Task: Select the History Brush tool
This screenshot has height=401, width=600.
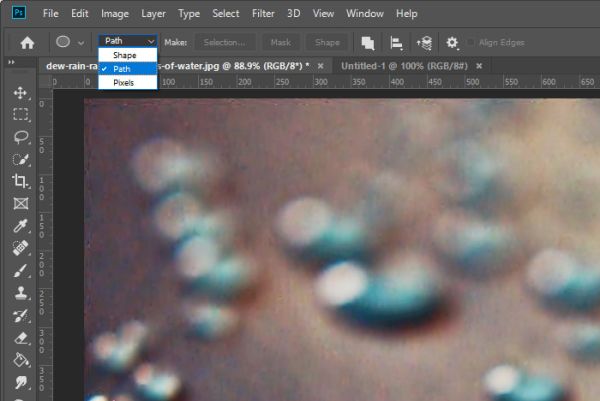Action: pyautogui.click(x=20, y=316)
